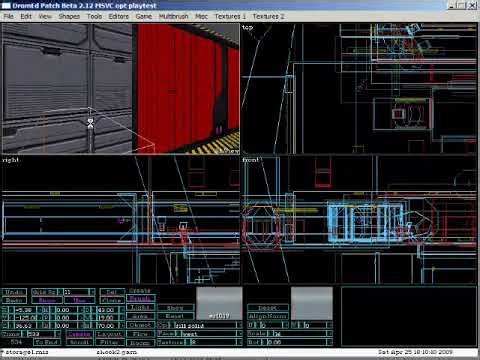
Task: Toggle the Camera button
Action: pos(80,334)
